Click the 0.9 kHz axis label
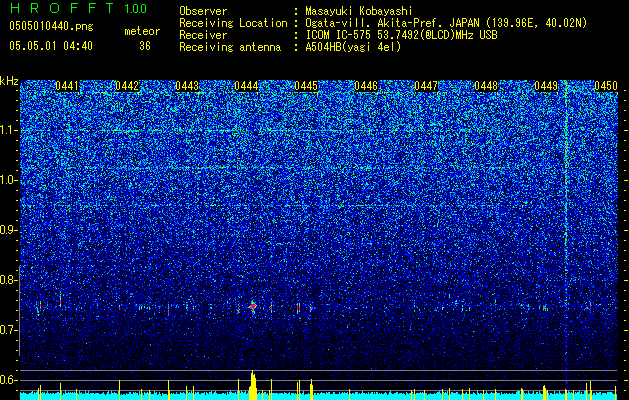The height and width of the screenshot is (400, 629). 7,230
